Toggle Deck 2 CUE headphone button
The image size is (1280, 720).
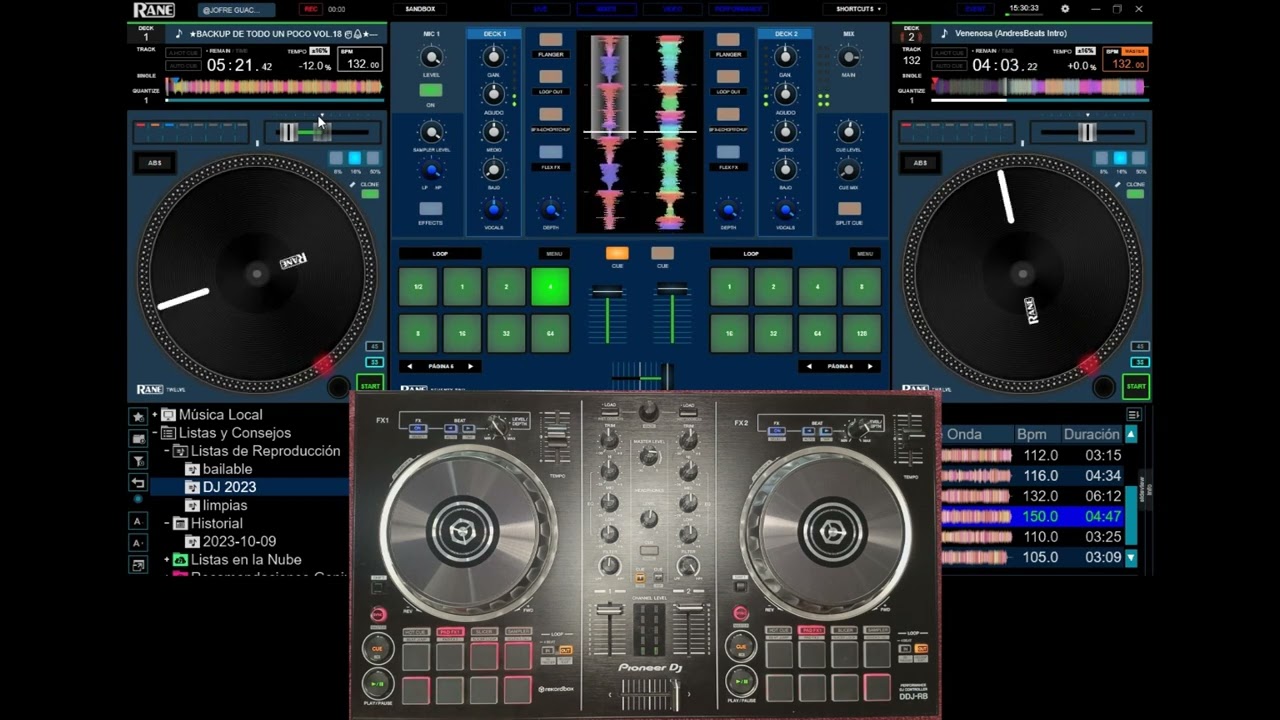(662, 253)
